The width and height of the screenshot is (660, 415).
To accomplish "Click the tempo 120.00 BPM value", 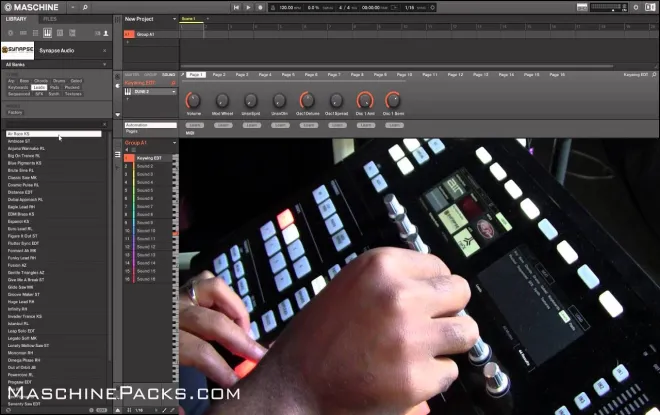I will (x=289, y=8).
